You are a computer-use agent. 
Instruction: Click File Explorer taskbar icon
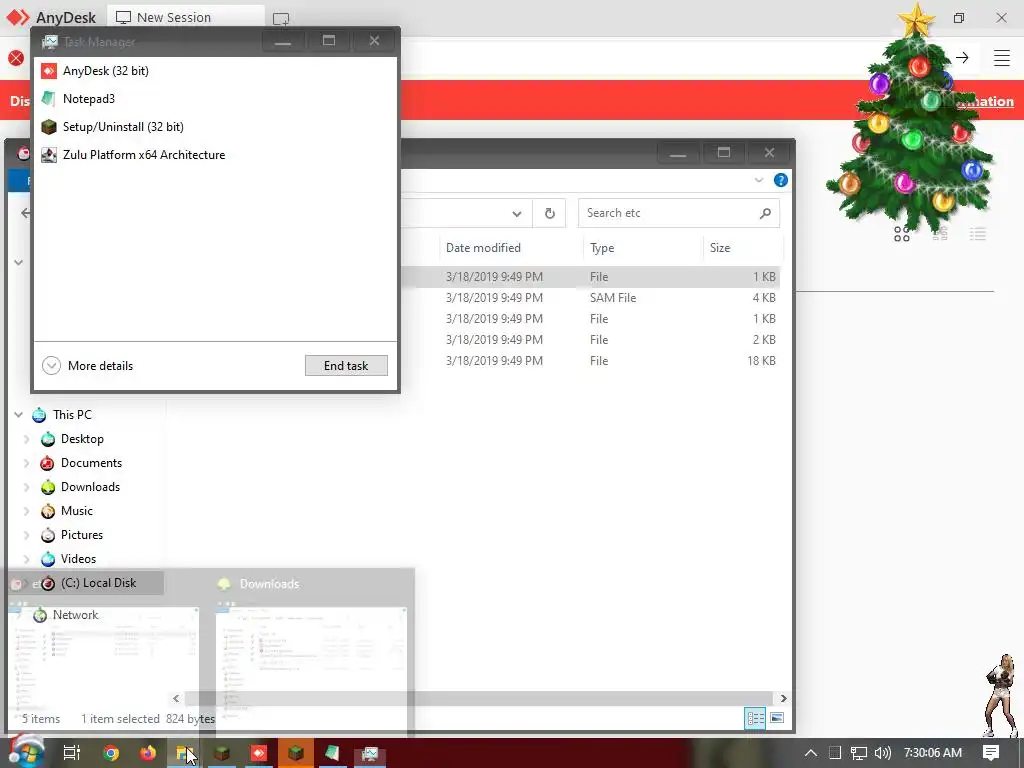click(x=185, y=753)
